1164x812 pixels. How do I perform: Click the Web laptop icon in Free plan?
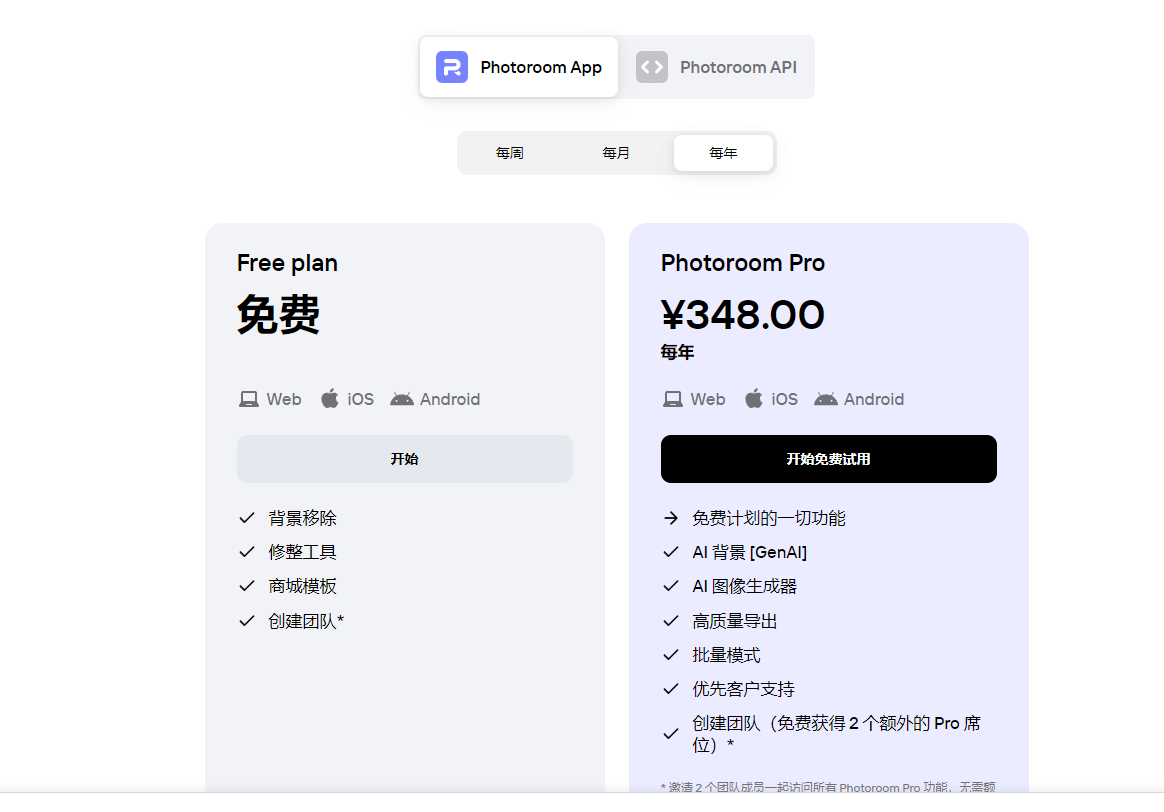pos(249,399)
